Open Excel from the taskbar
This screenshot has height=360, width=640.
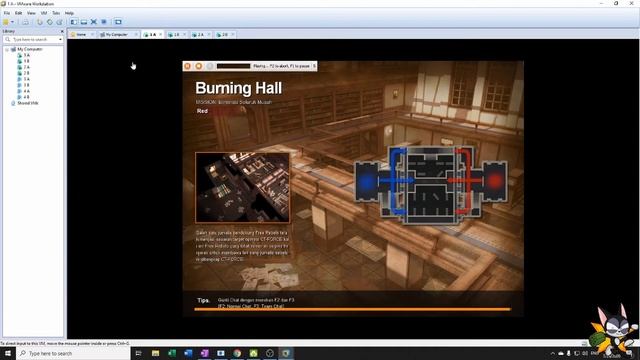click(172, 353)
